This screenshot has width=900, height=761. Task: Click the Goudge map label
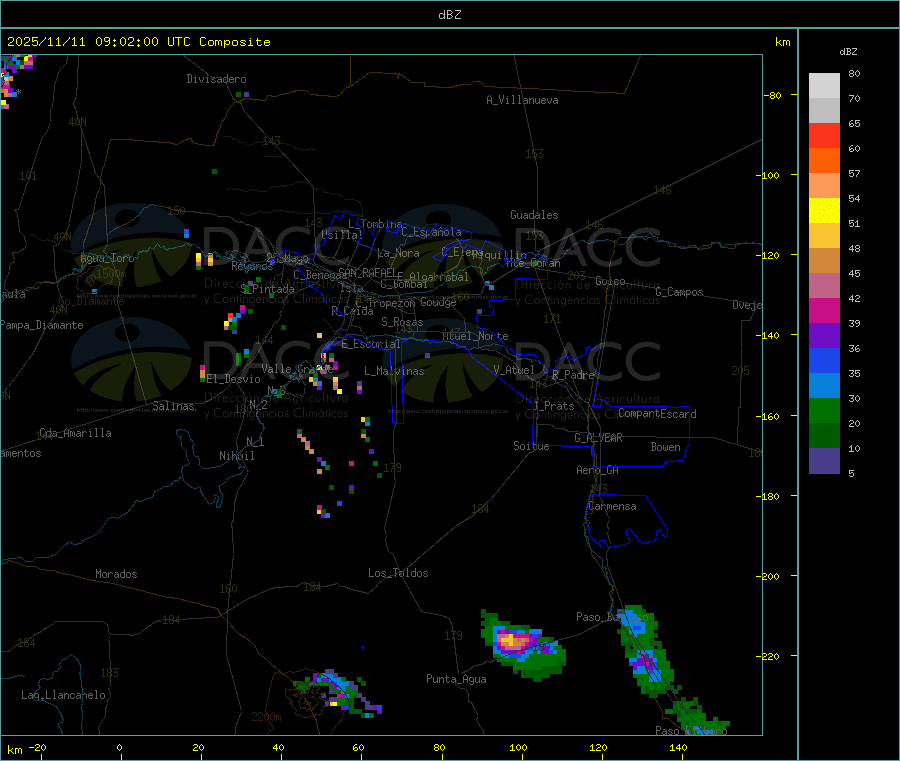[x=439, y=302]
